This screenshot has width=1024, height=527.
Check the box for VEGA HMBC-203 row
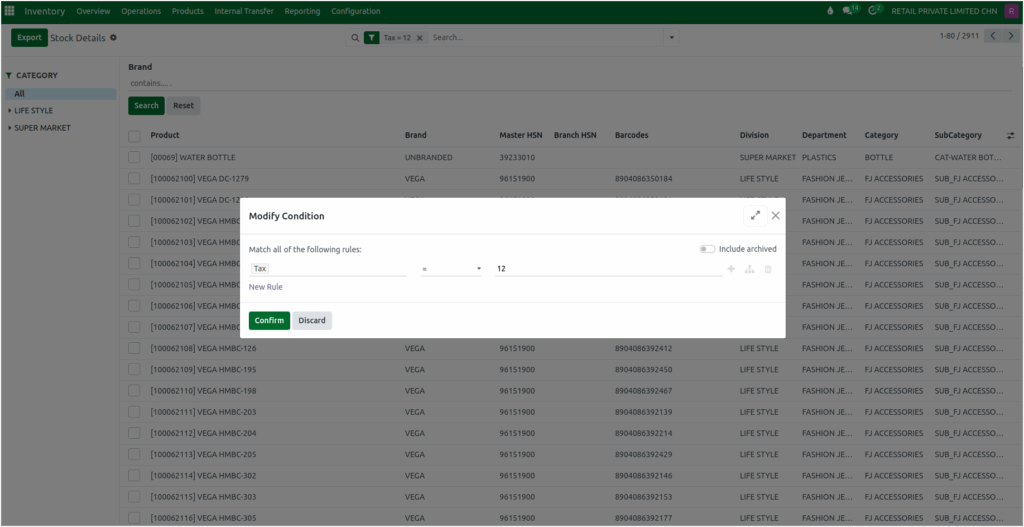click(134, 412)
